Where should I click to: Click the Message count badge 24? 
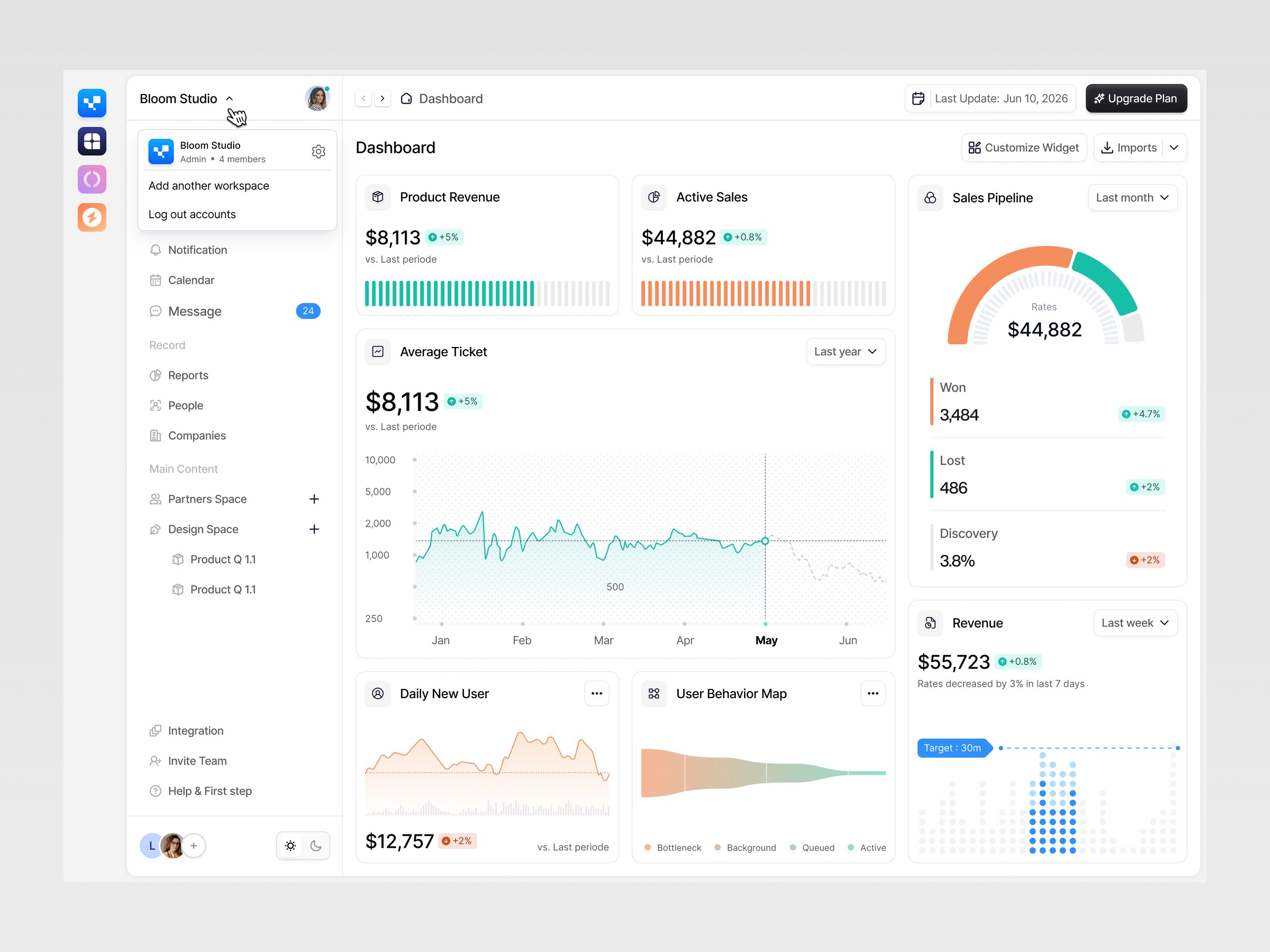308,311
